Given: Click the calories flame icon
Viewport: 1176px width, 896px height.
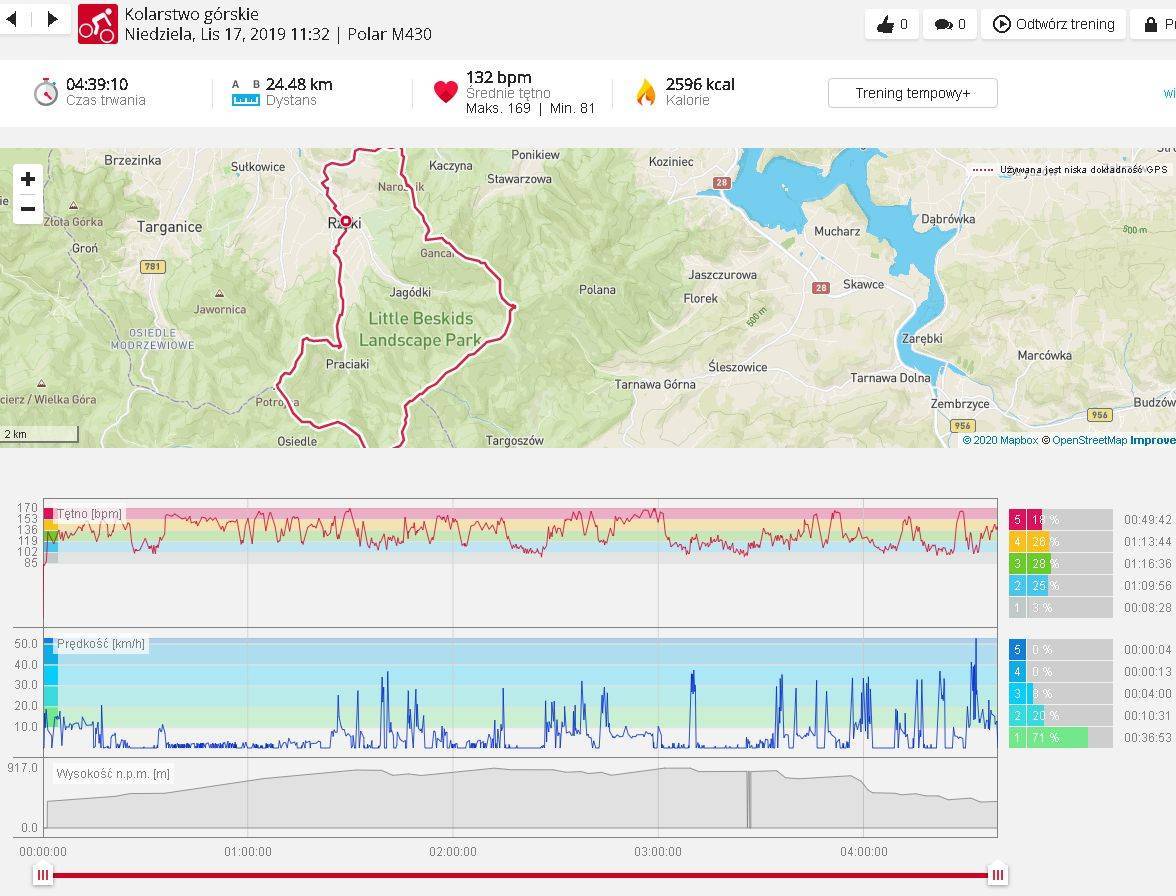Looking at the screenshot, I should coord(646,92).
